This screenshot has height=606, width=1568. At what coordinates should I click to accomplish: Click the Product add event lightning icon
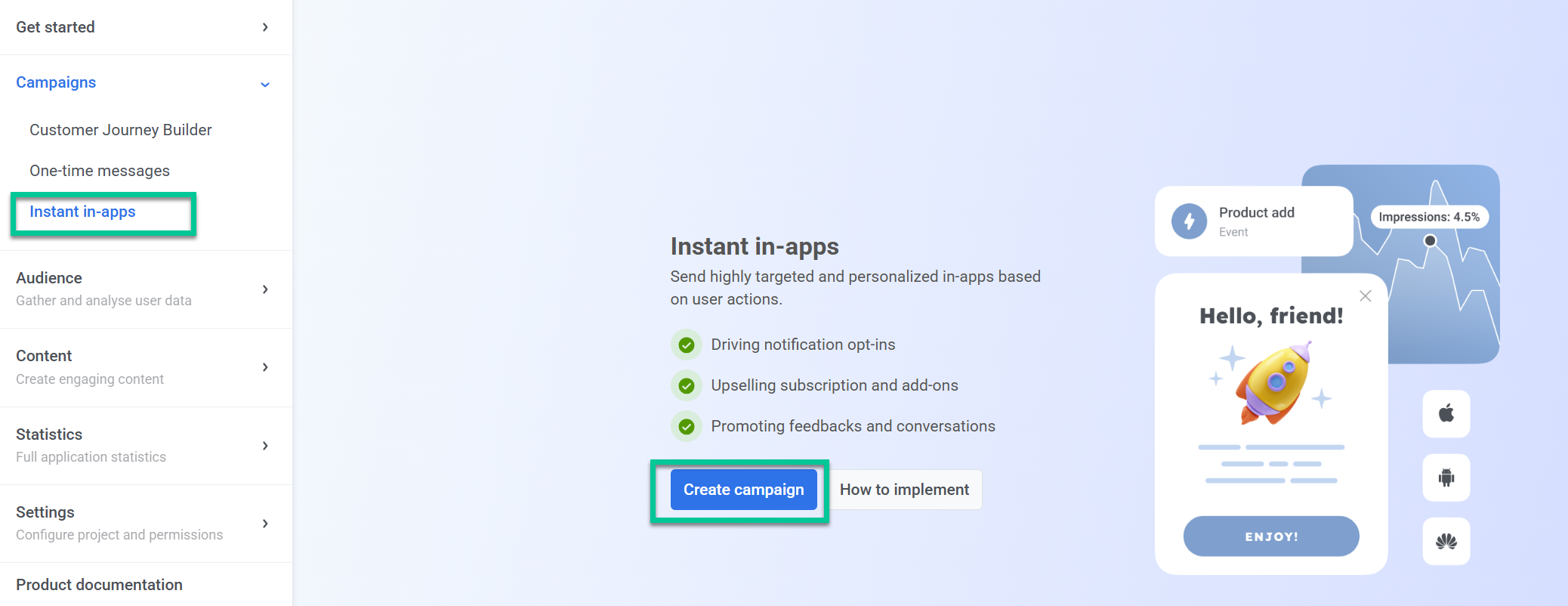coord(1190,221)
